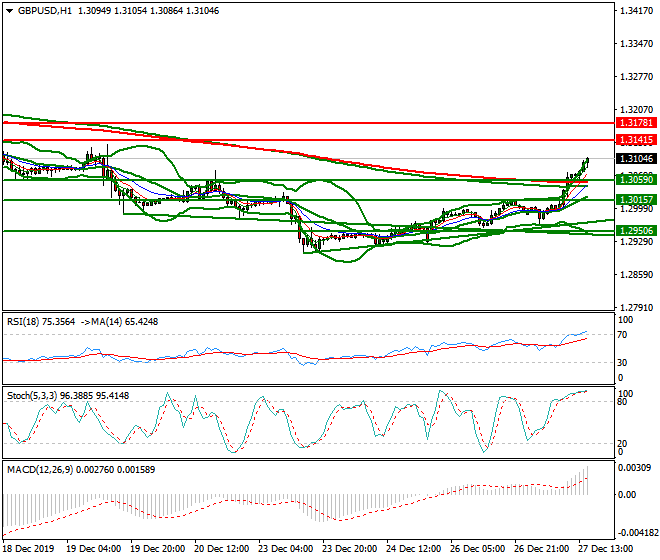
Task: Select the 23 Dec 20:00 time axis label
Action: pyautogui.click(x=349, y=549)
